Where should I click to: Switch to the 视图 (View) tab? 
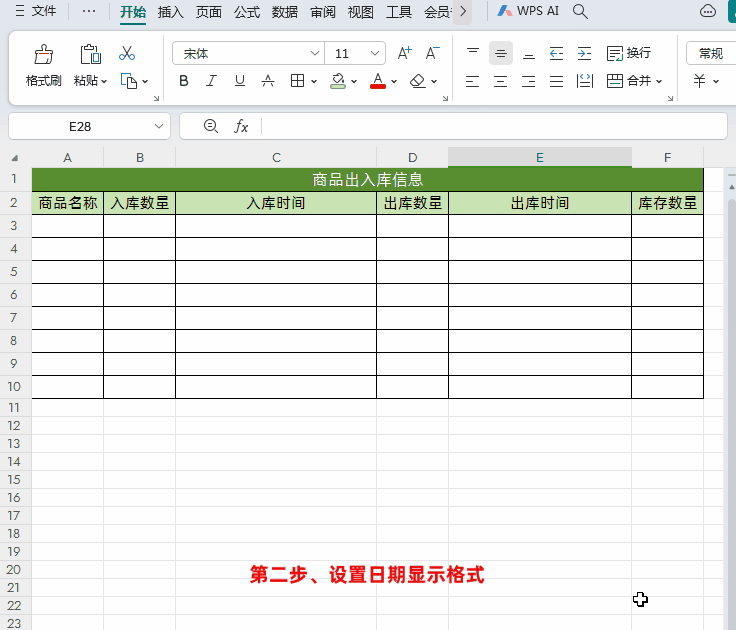pos(360,12)
